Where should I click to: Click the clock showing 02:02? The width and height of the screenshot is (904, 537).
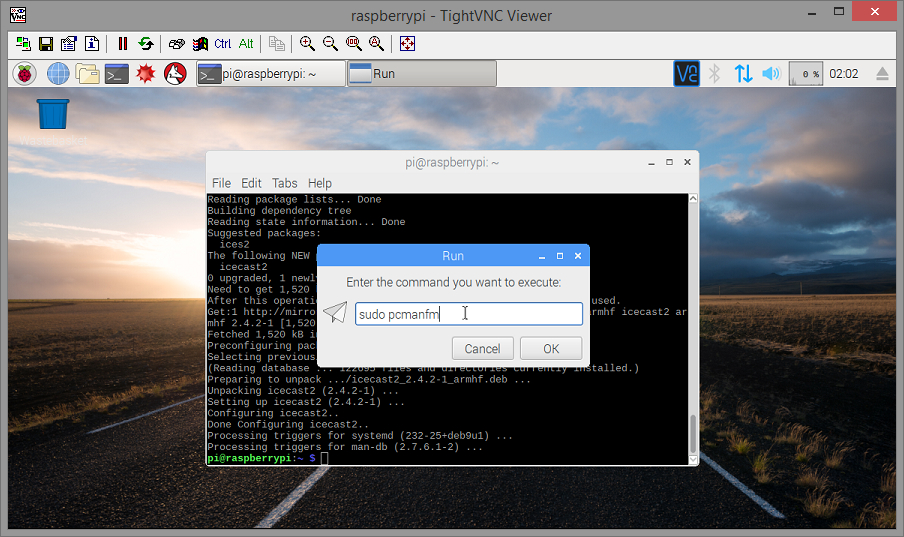tap(843, 74)
